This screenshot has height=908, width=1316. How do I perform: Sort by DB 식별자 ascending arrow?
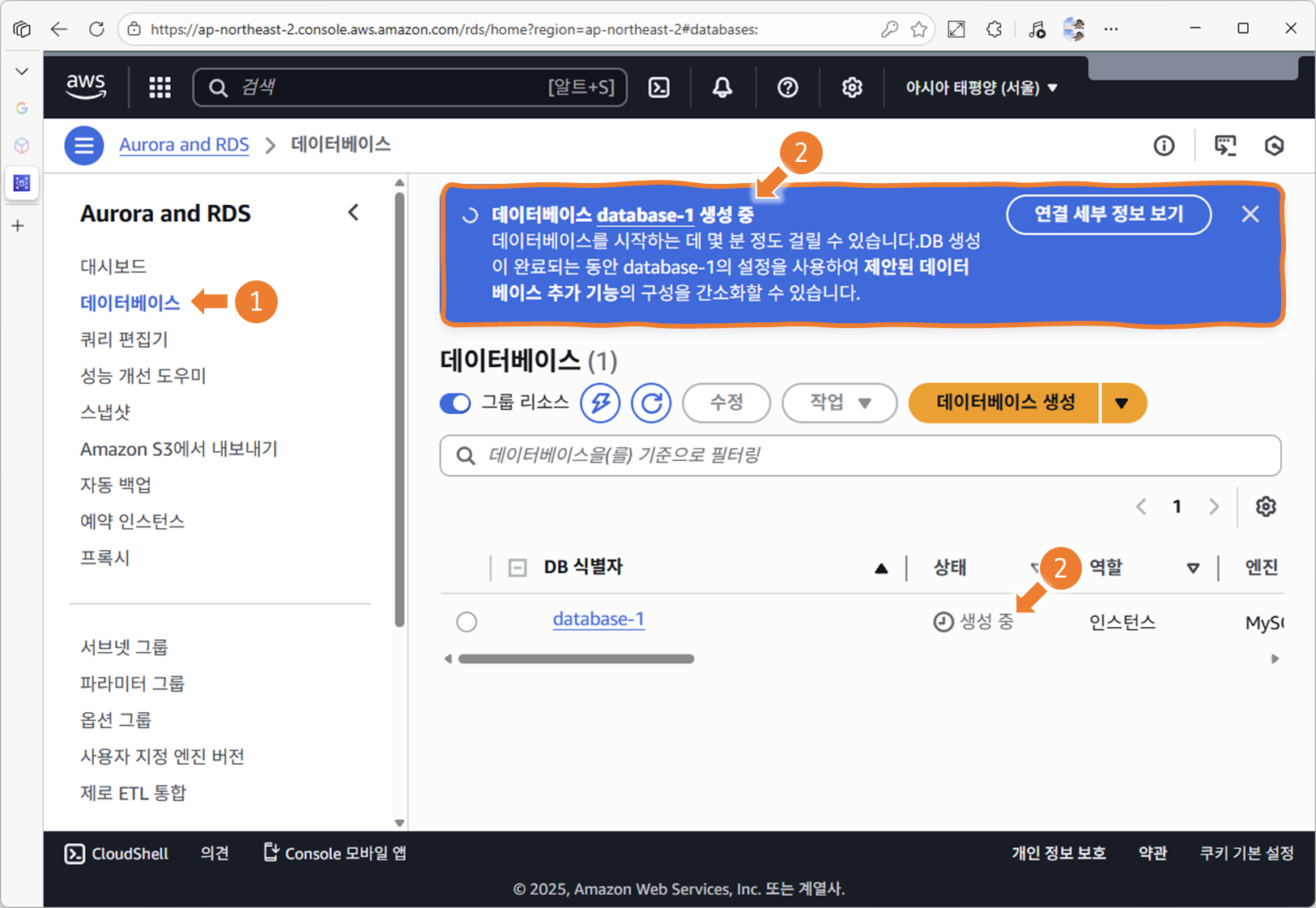click(881, 569)
